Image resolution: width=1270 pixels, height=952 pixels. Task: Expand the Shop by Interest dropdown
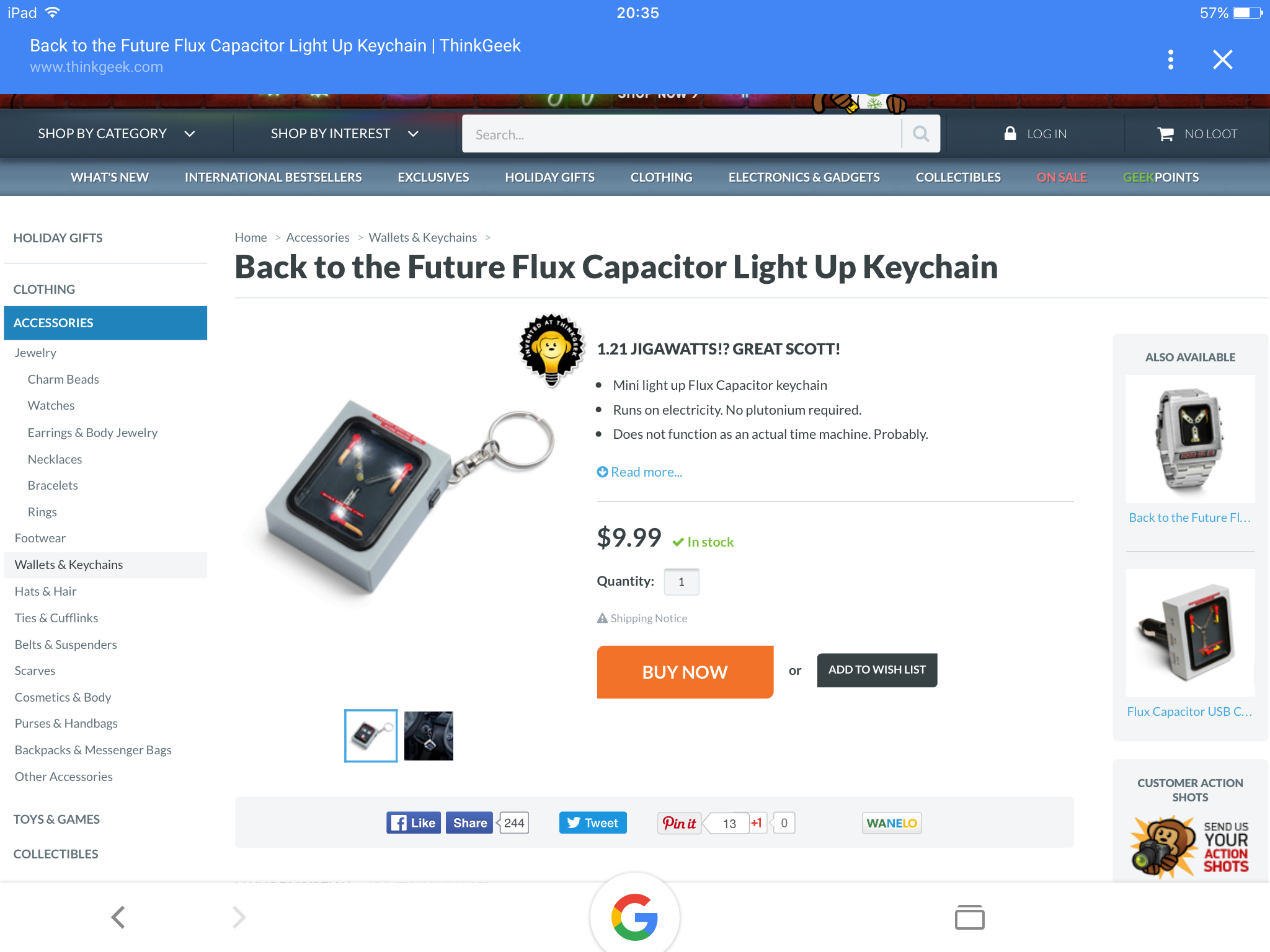coord(345,134)
